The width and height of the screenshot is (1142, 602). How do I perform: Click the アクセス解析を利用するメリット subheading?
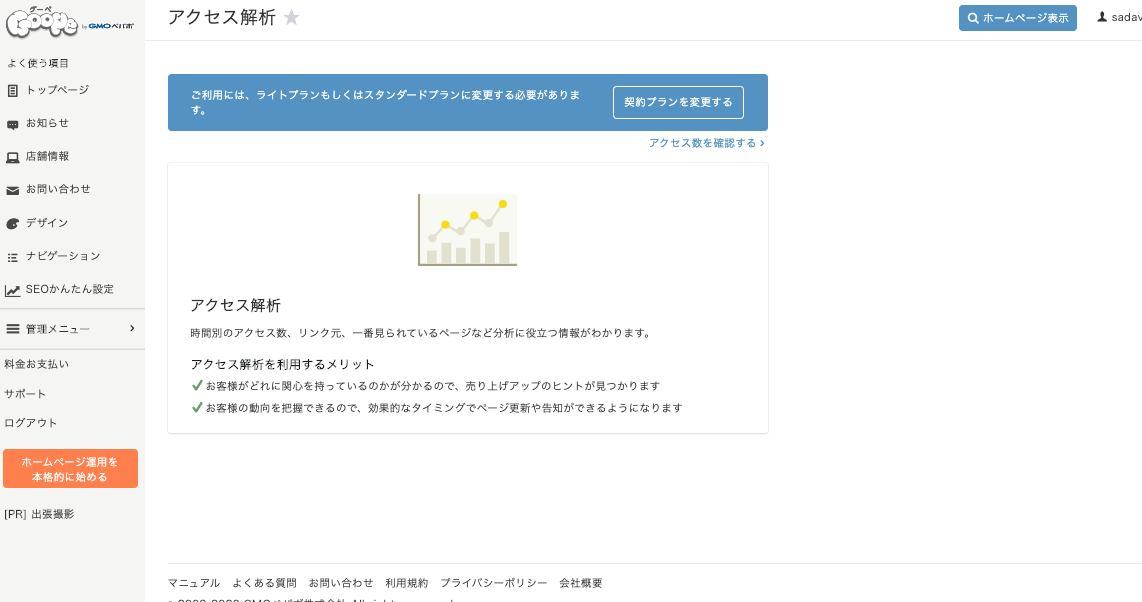pos(283,364)
